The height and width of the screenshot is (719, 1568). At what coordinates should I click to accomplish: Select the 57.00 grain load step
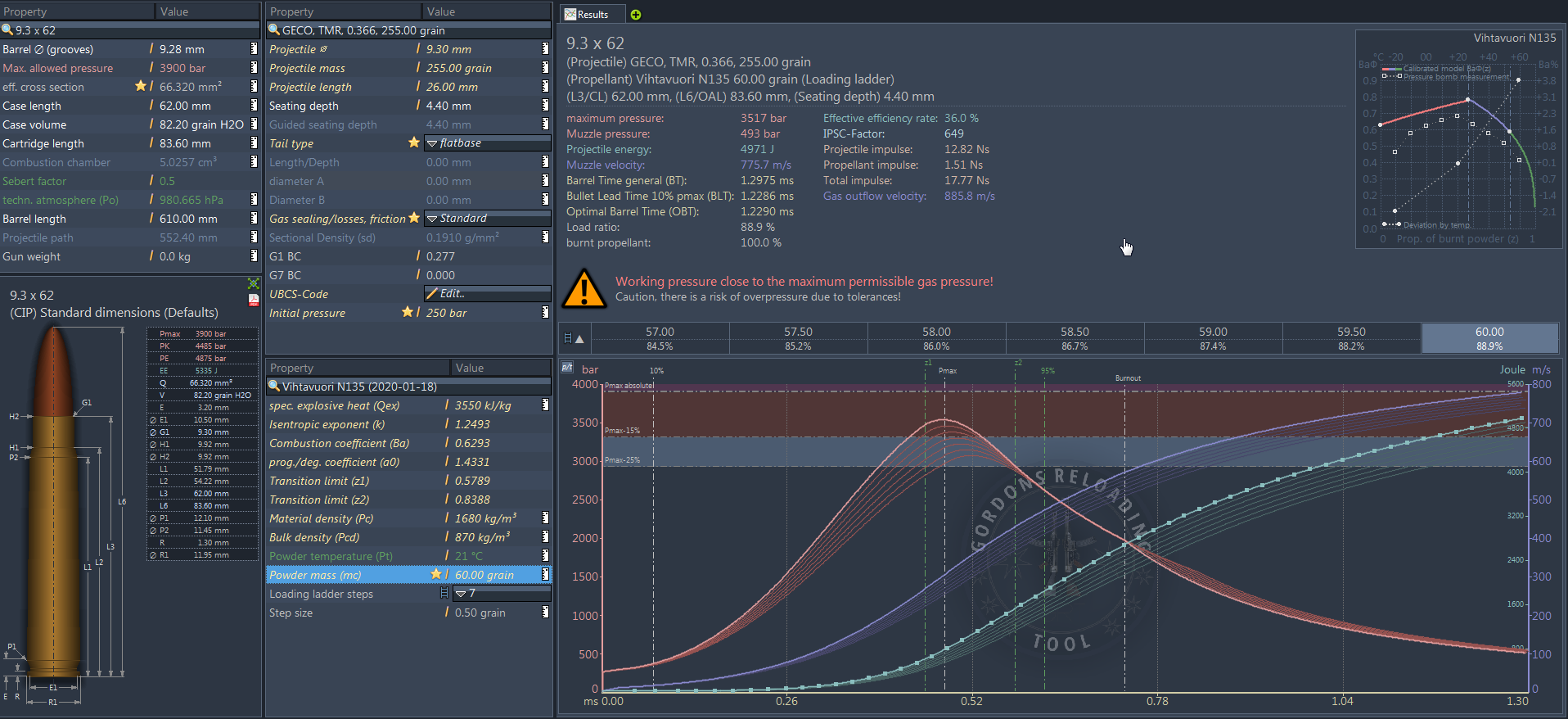pyautogui.click(x=660, y=338)
